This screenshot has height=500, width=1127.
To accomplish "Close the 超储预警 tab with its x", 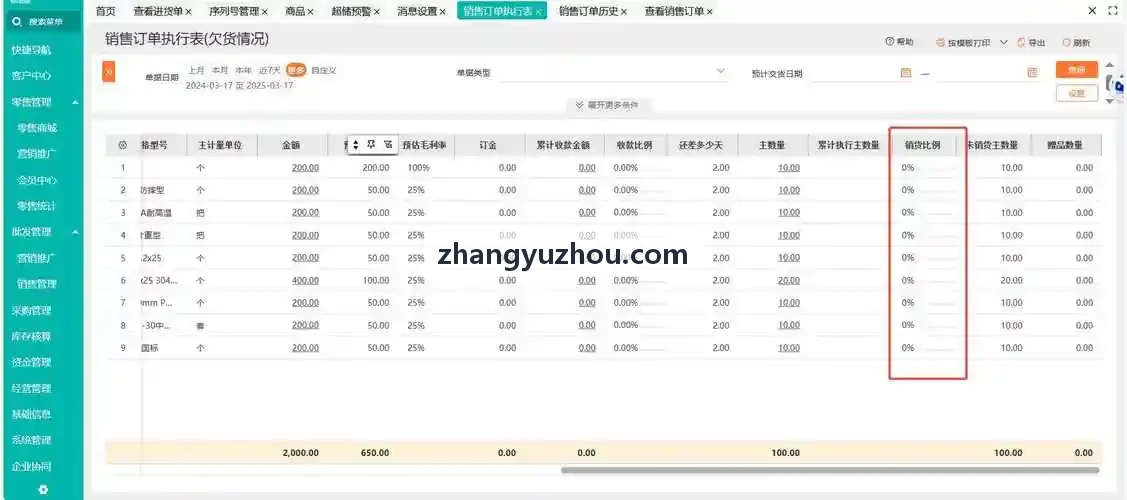I will coord(377,12).
